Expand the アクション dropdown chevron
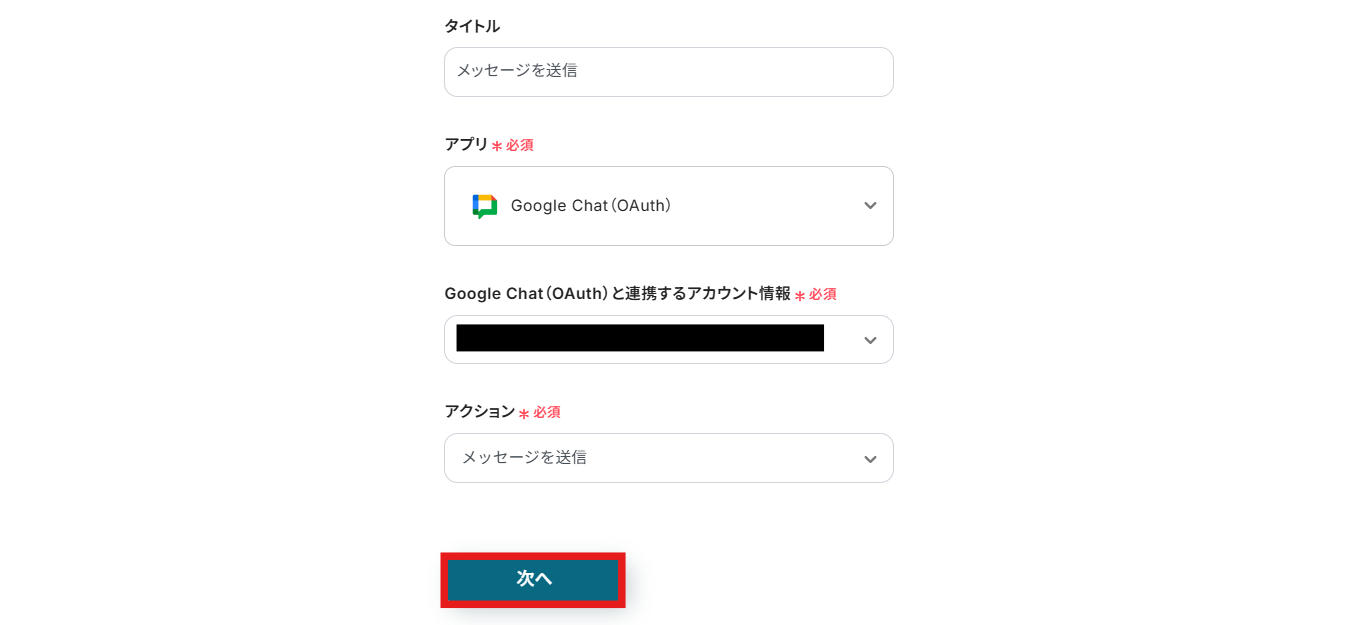Screen dimensions: 1363x625 pyautogui.click(x=870, y=459)
